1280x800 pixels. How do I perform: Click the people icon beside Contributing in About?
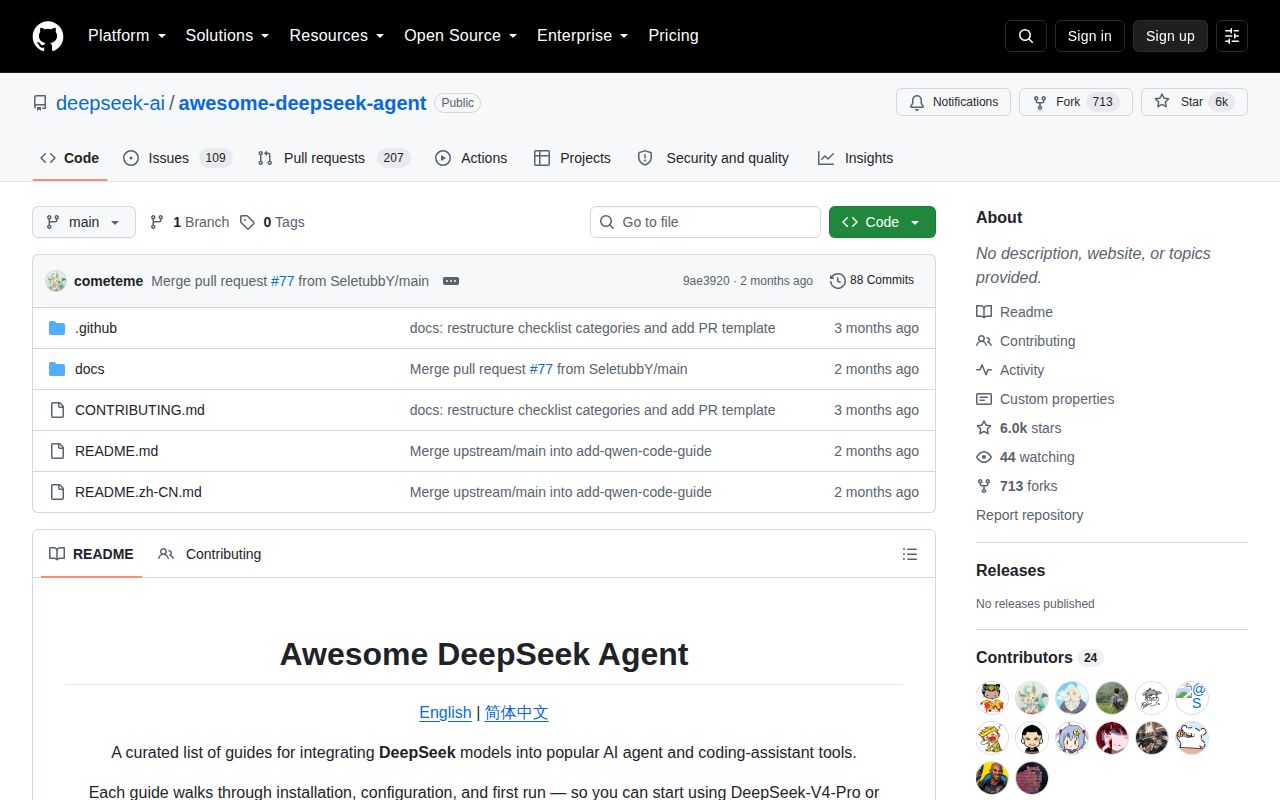click(984, 341)
